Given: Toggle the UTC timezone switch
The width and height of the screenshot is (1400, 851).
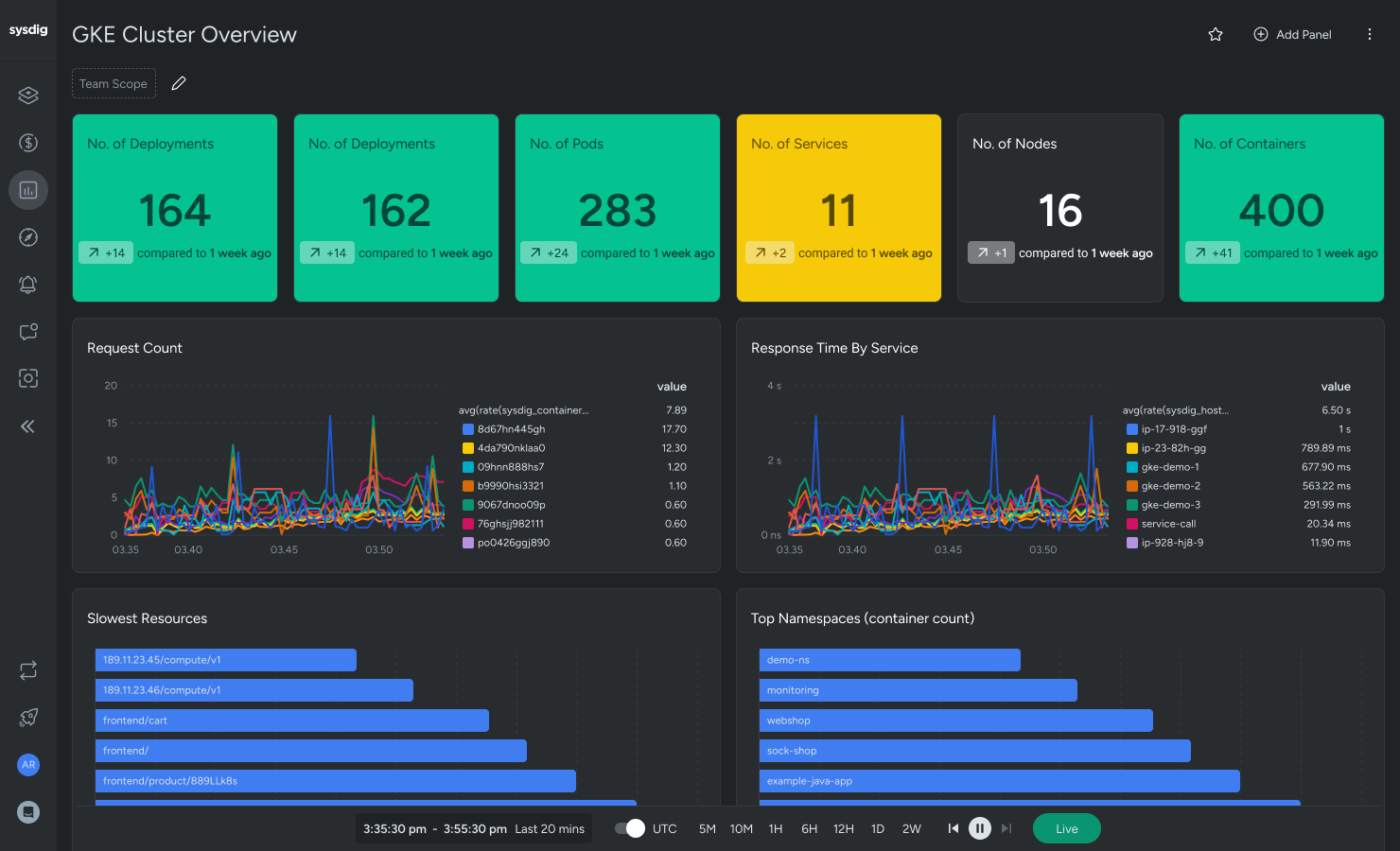Looking at the screenshot, I should click(x=629, y=828).
